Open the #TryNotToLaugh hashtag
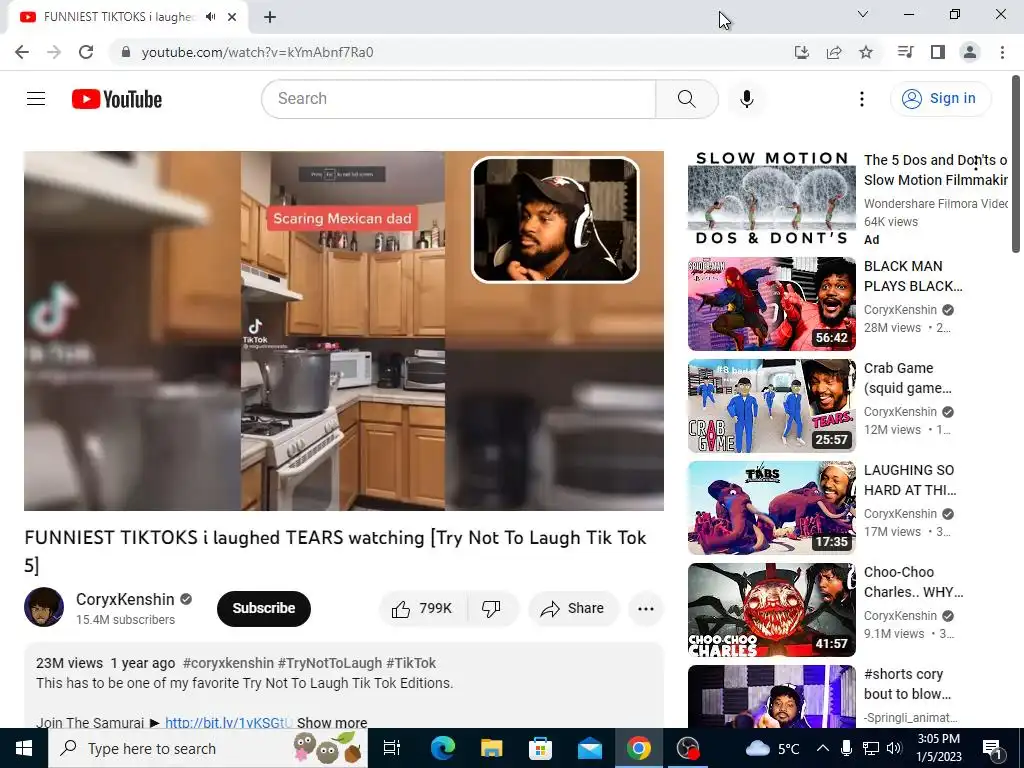Screen dimensions: 1024x768 point(330,663)
